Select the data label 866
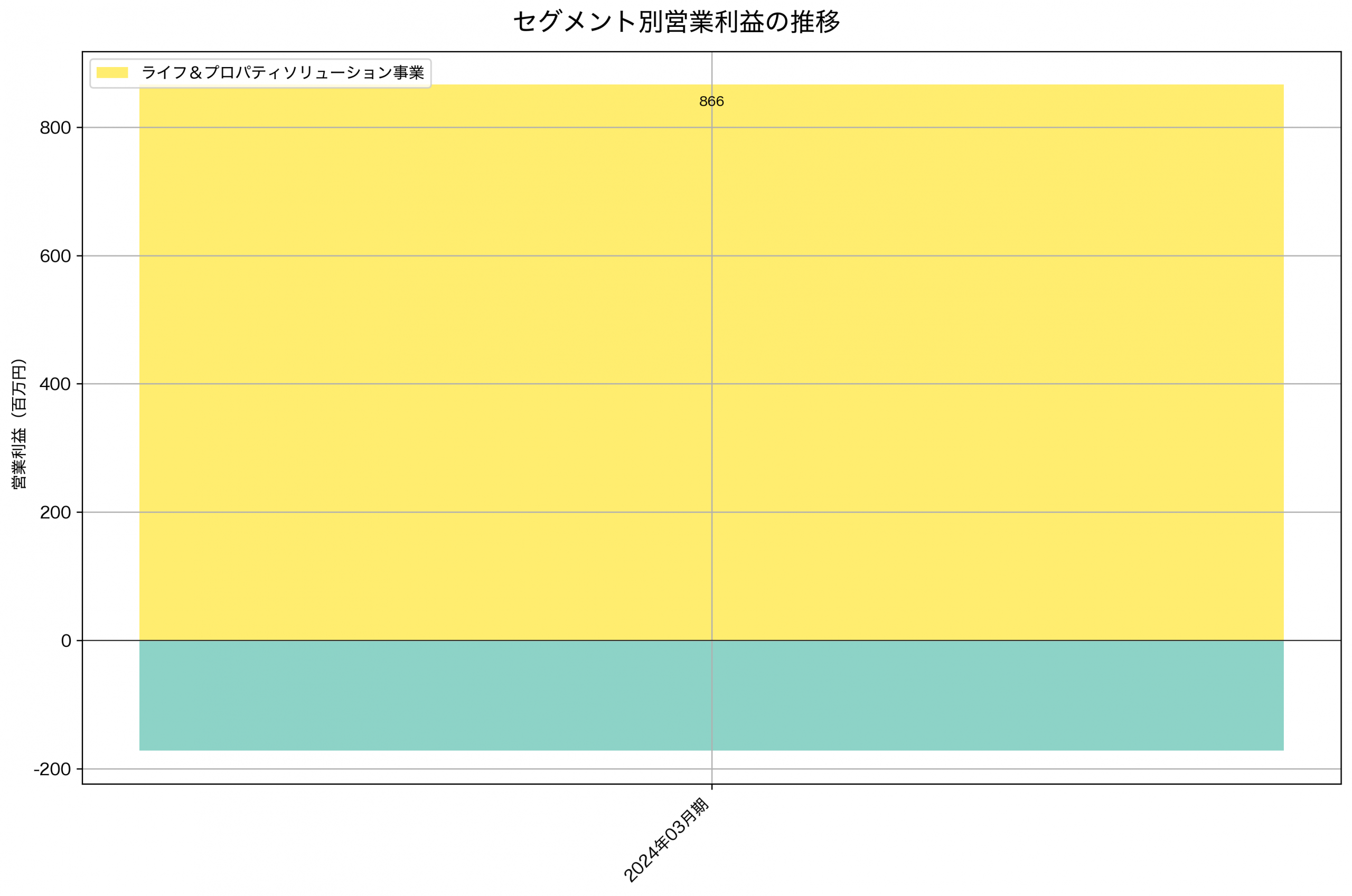The image size is (1352, 896). (710, 102)
